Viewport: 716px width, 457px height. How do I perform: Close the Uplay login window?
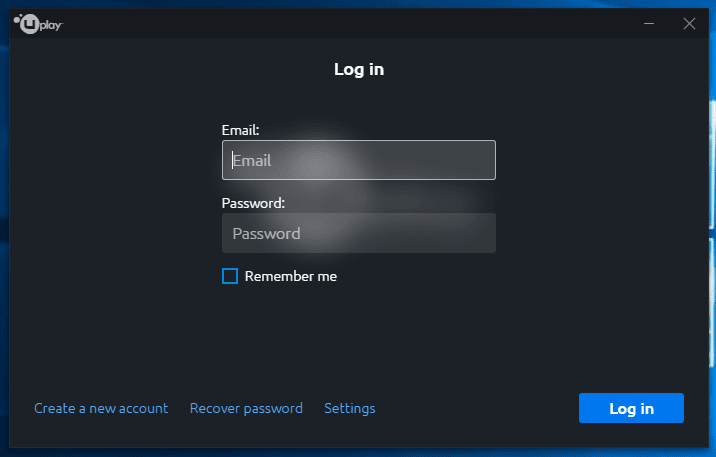coord(689,23)
